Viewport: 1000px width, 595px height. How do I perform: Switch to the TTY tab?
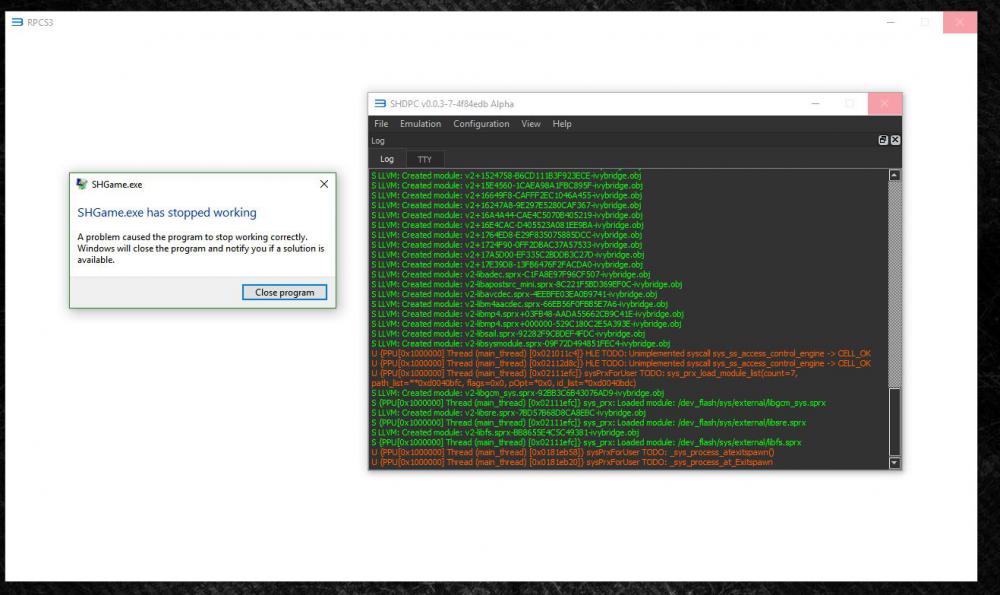(425, 159)
